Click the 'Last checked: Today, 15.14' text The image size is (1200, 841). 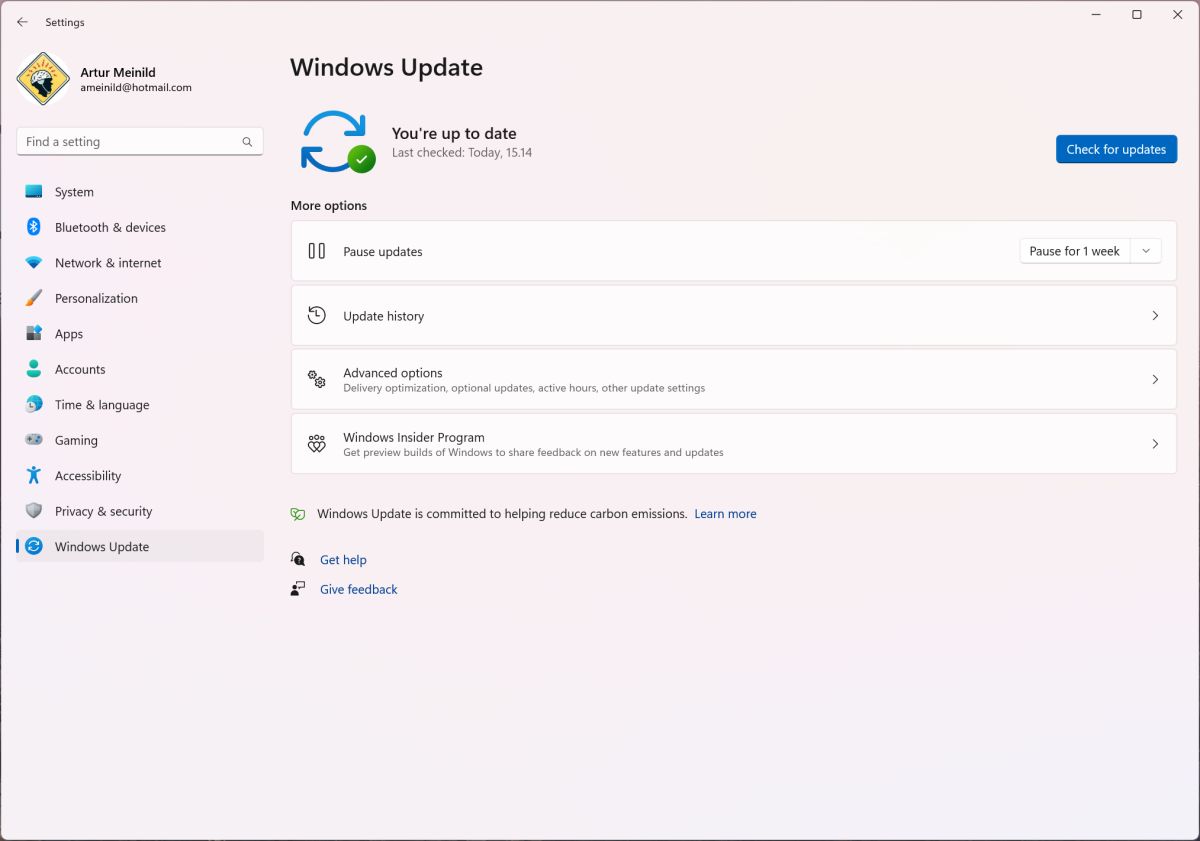462,153
